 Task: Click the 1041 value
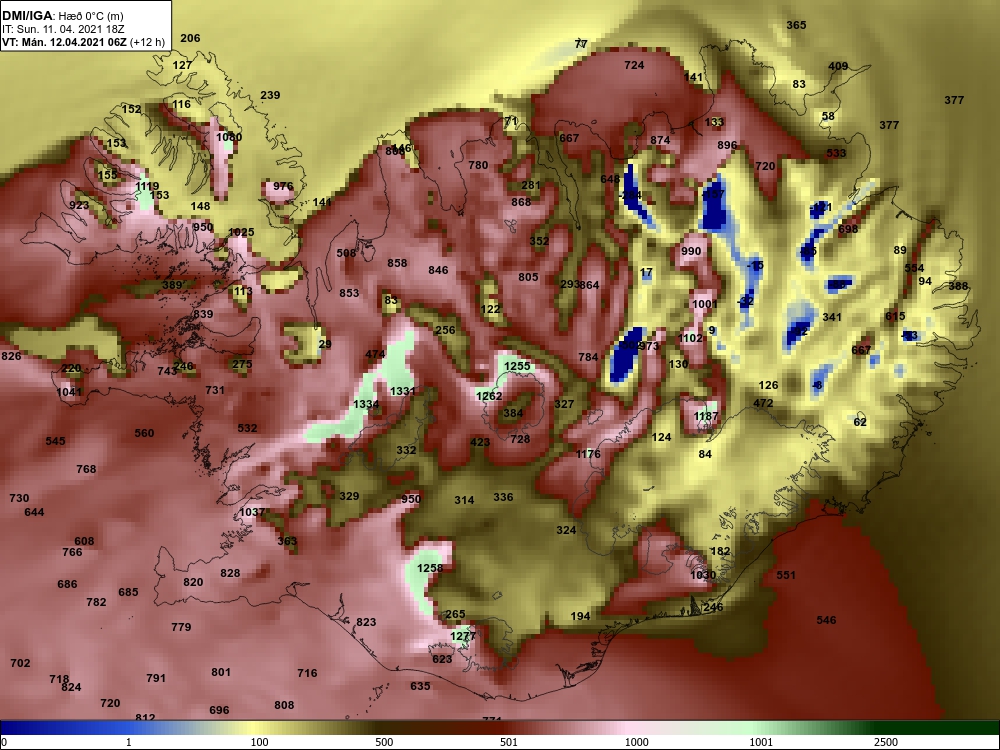70,392
